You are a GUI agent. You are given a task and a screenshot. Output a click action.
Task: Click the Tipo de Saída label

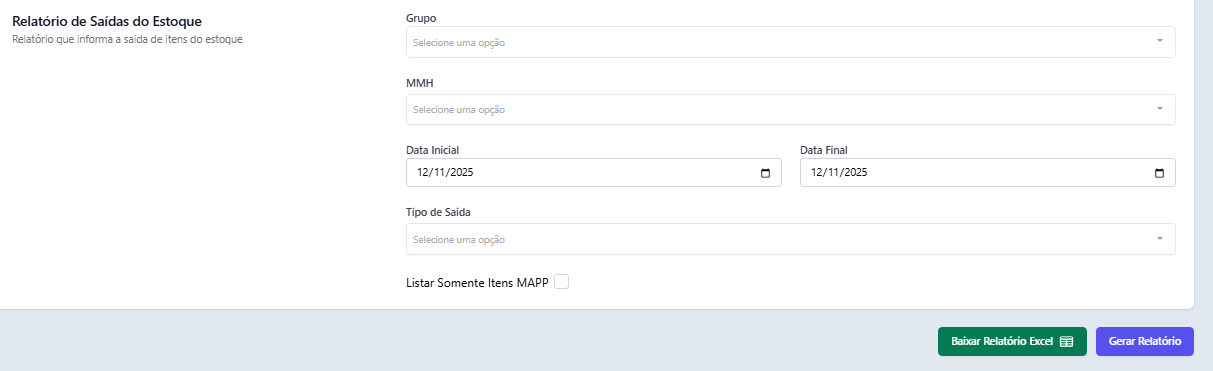(439, 213)
